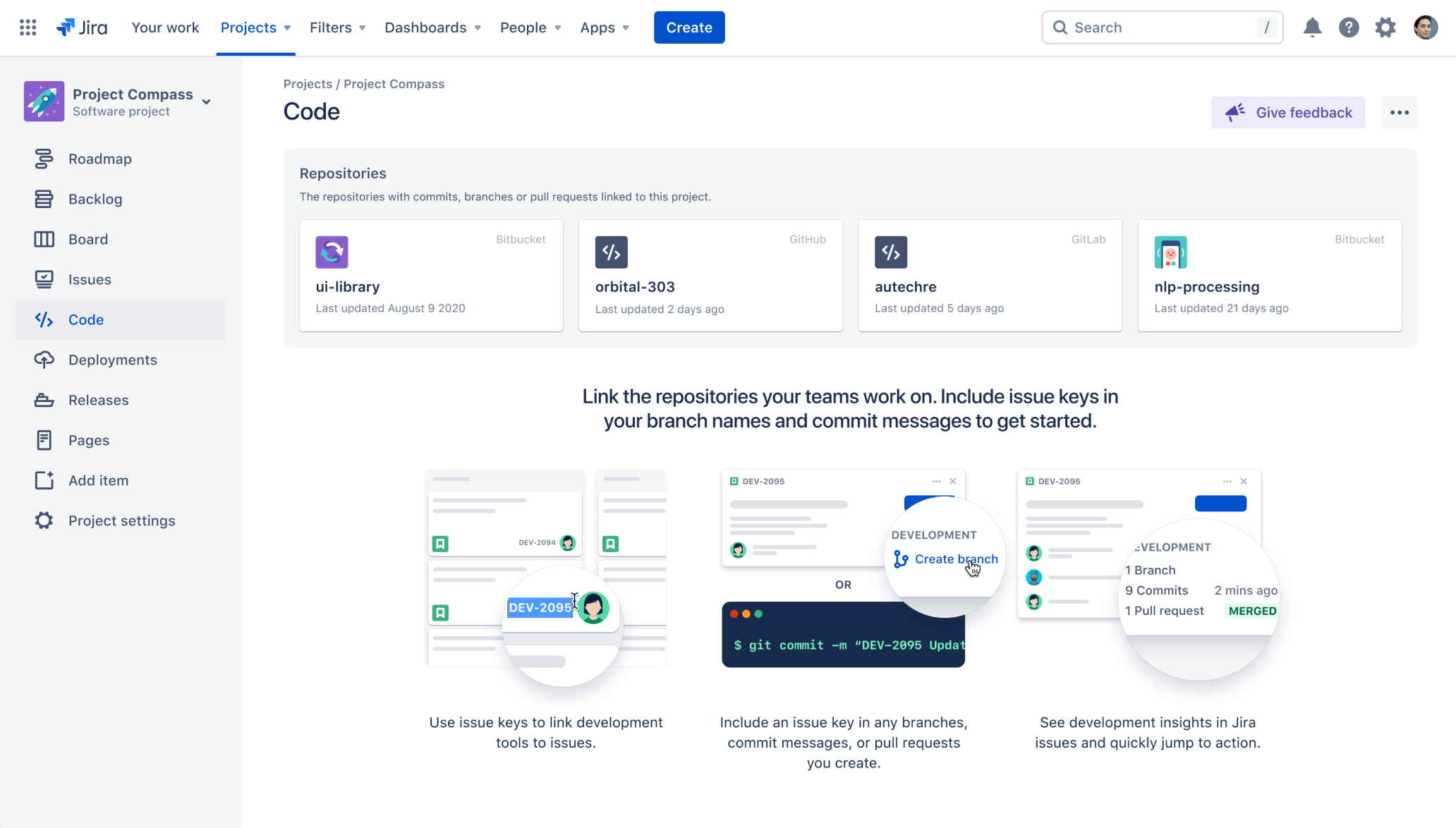Click the Settings gear icon in top bar
This screenshot has width=1456, height=828.
coord(1387,27)
